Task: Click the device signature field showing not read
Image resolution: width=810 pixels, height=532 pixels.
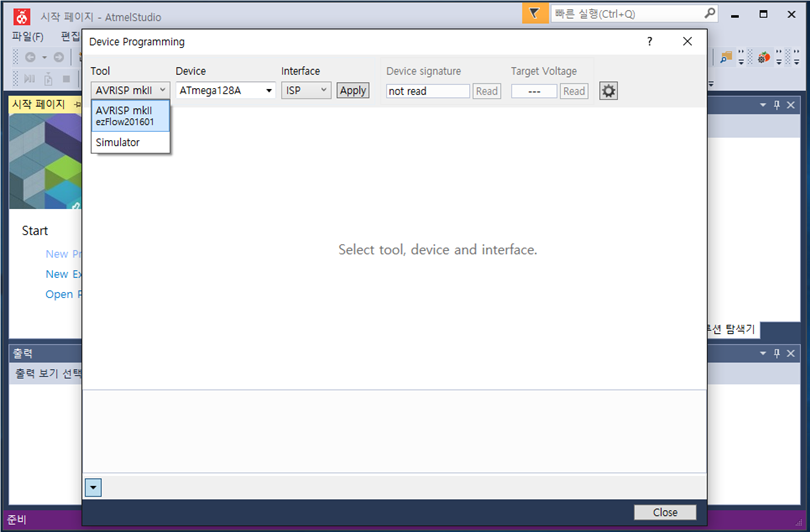Action: click(428, 91)
